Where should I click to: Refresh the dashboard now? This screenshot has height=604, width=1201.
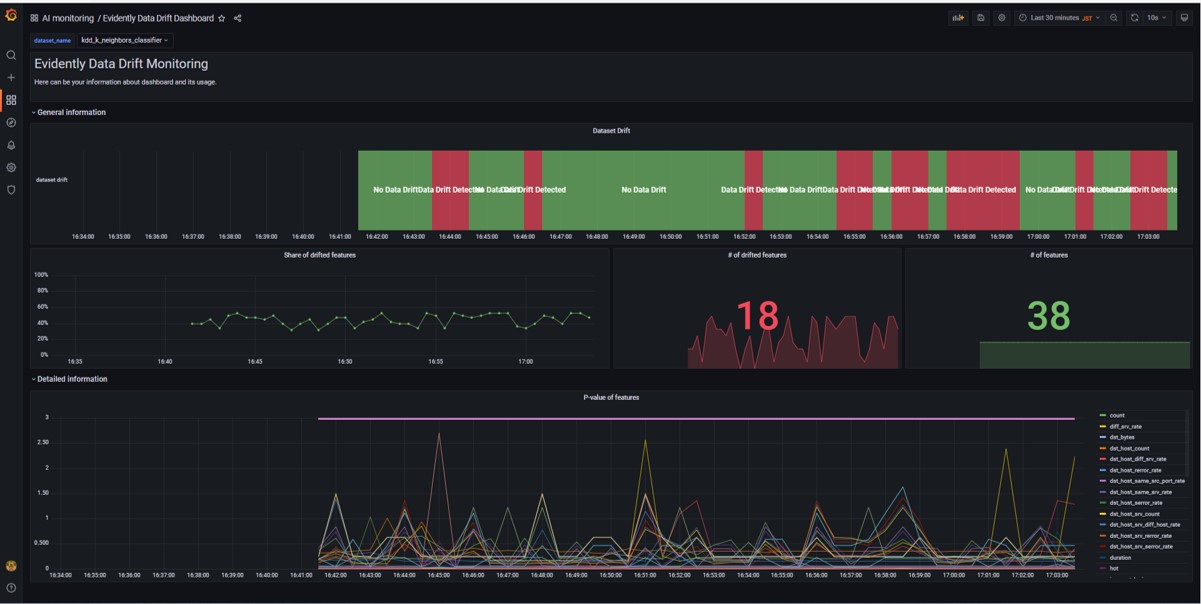click(x=1134, y=18)
